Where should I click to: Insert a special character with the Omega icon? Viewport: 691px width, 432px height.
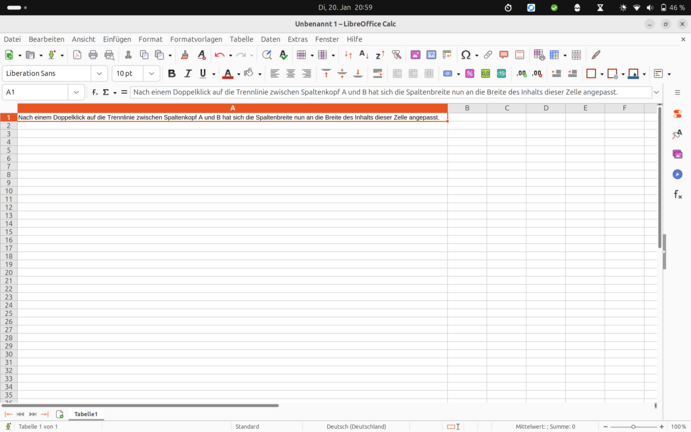(465, 55)
